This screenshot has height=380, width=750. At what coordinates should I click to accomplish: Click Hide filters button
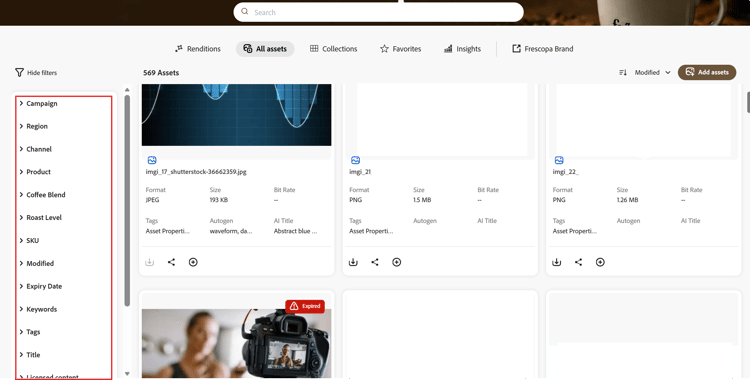pyautogui.click(x=36, y=73)
